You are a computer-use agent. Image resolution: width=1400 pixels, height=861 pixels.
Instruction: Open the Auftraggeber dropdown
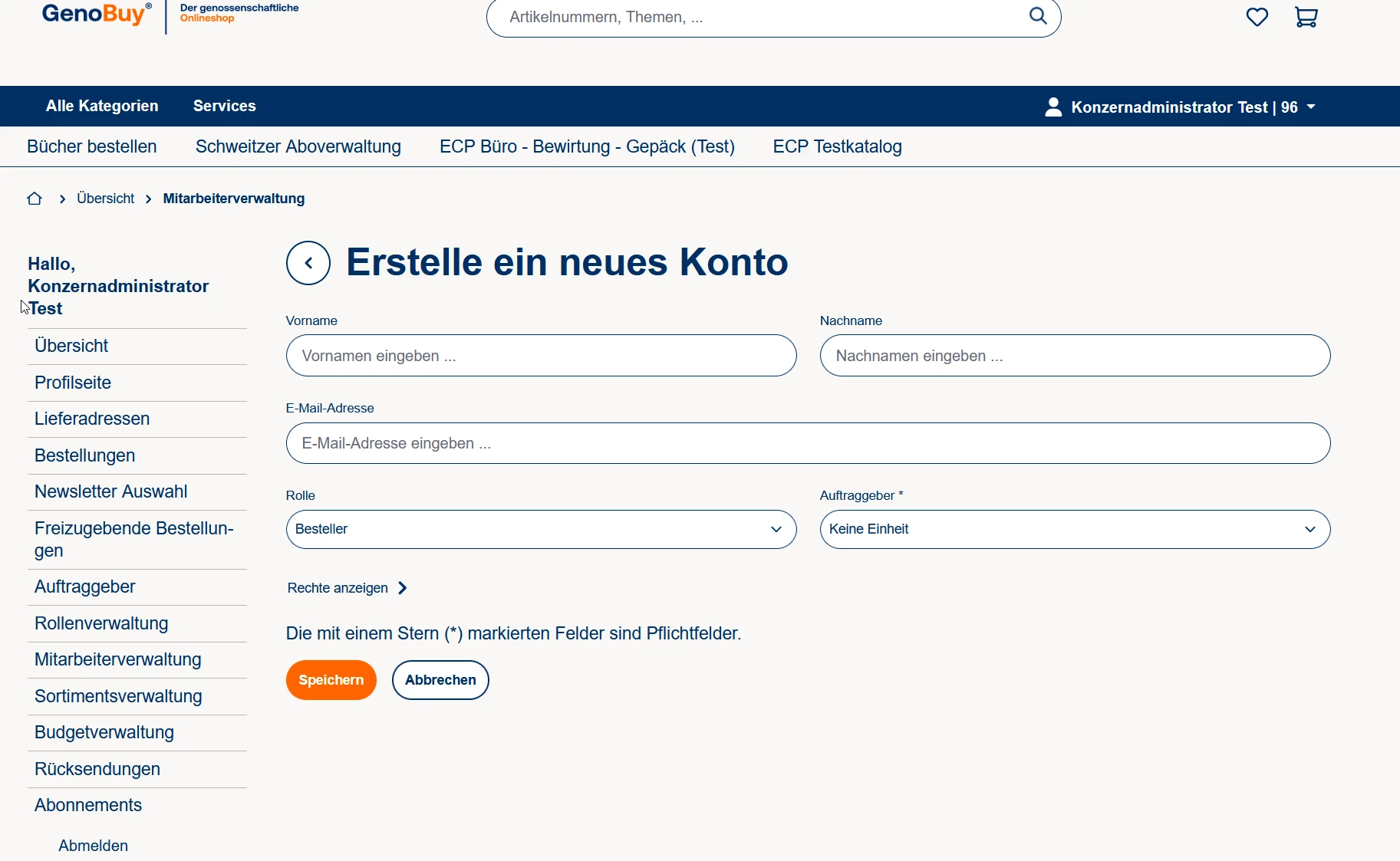(x=1074, y=529)
